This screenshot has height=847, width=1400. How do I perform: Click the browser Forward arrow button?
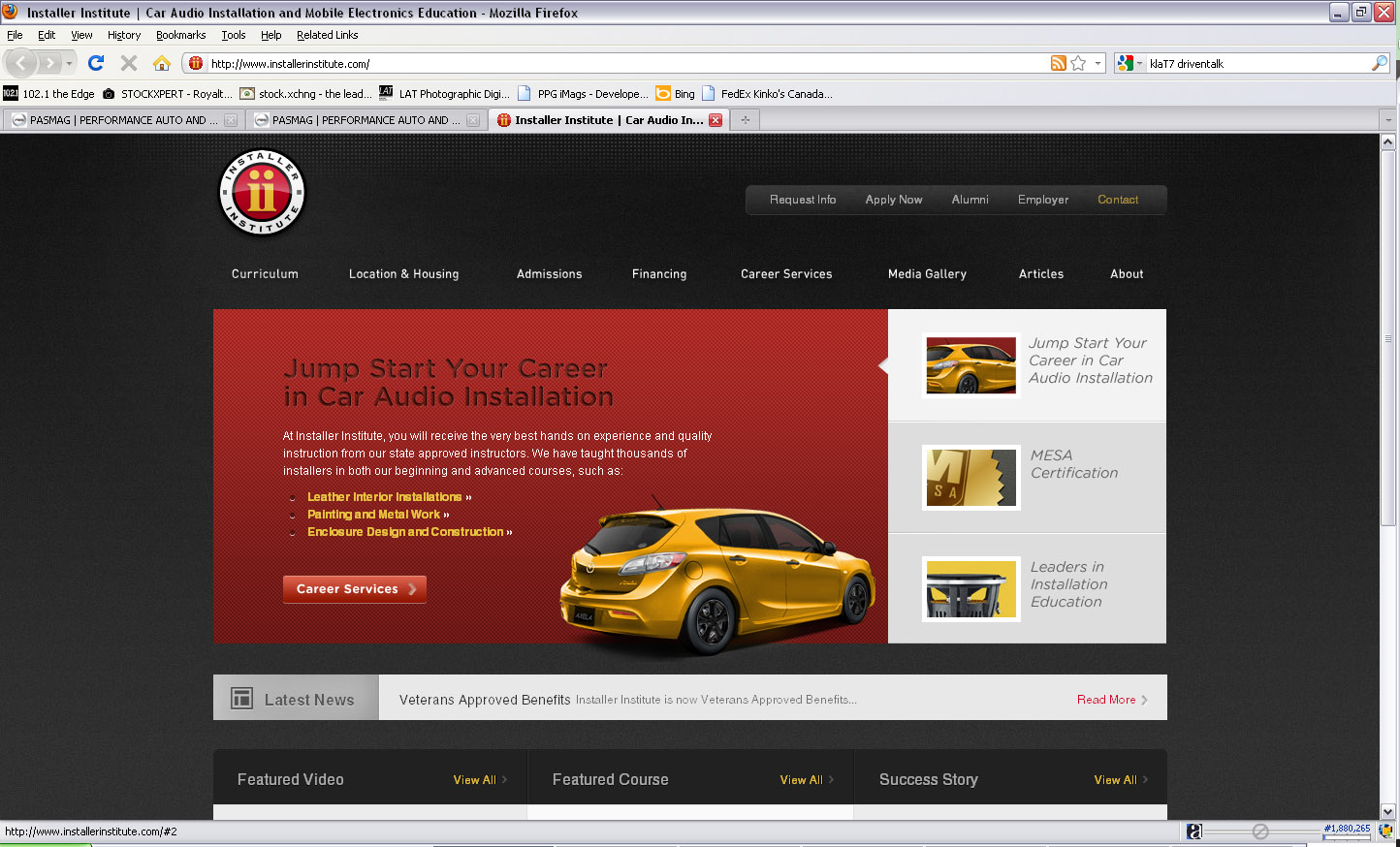tap(49, 63)
